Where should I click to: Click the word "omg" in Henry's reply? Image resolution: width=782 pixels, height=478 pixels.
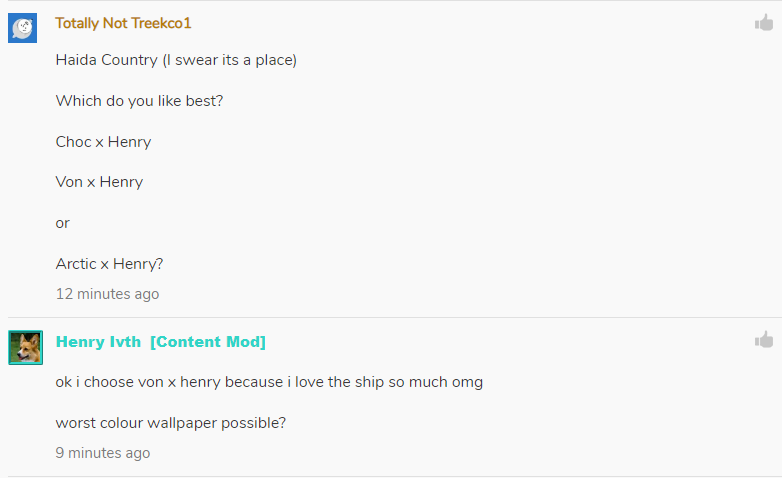(467, 382)
